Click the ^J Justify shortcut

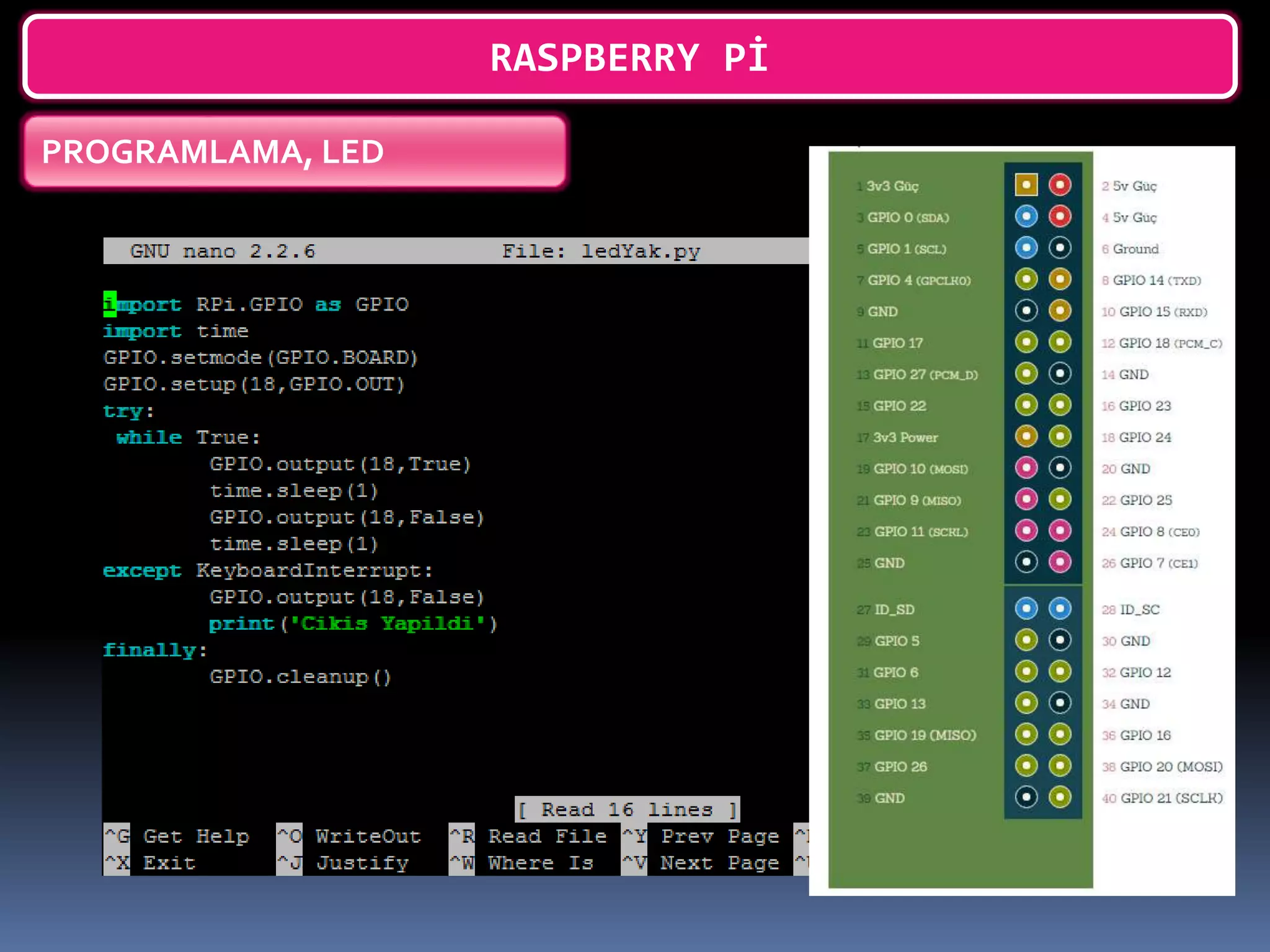(x=343, y=863)
